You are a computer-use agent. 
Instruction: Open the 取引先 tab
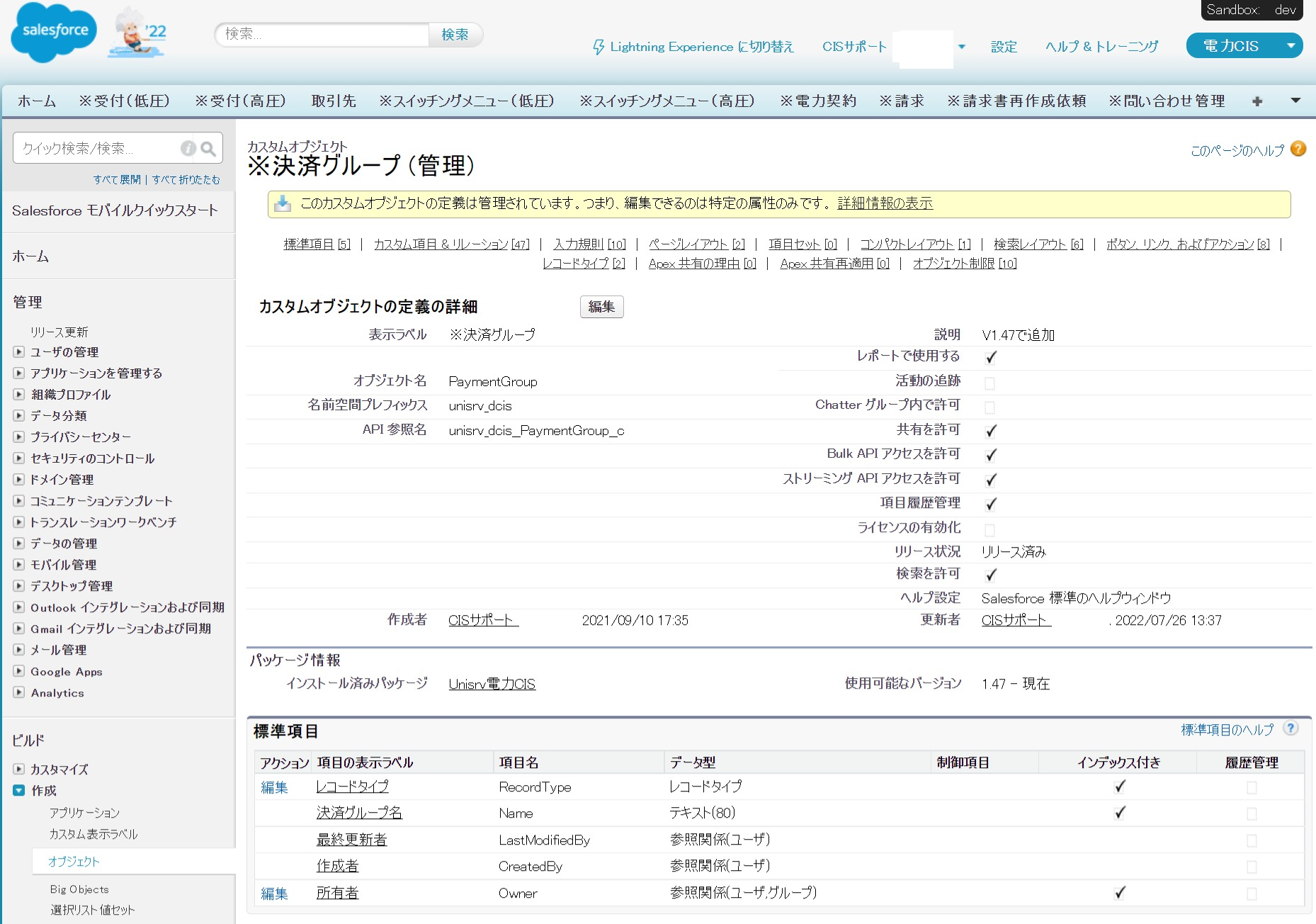point(334,101)
